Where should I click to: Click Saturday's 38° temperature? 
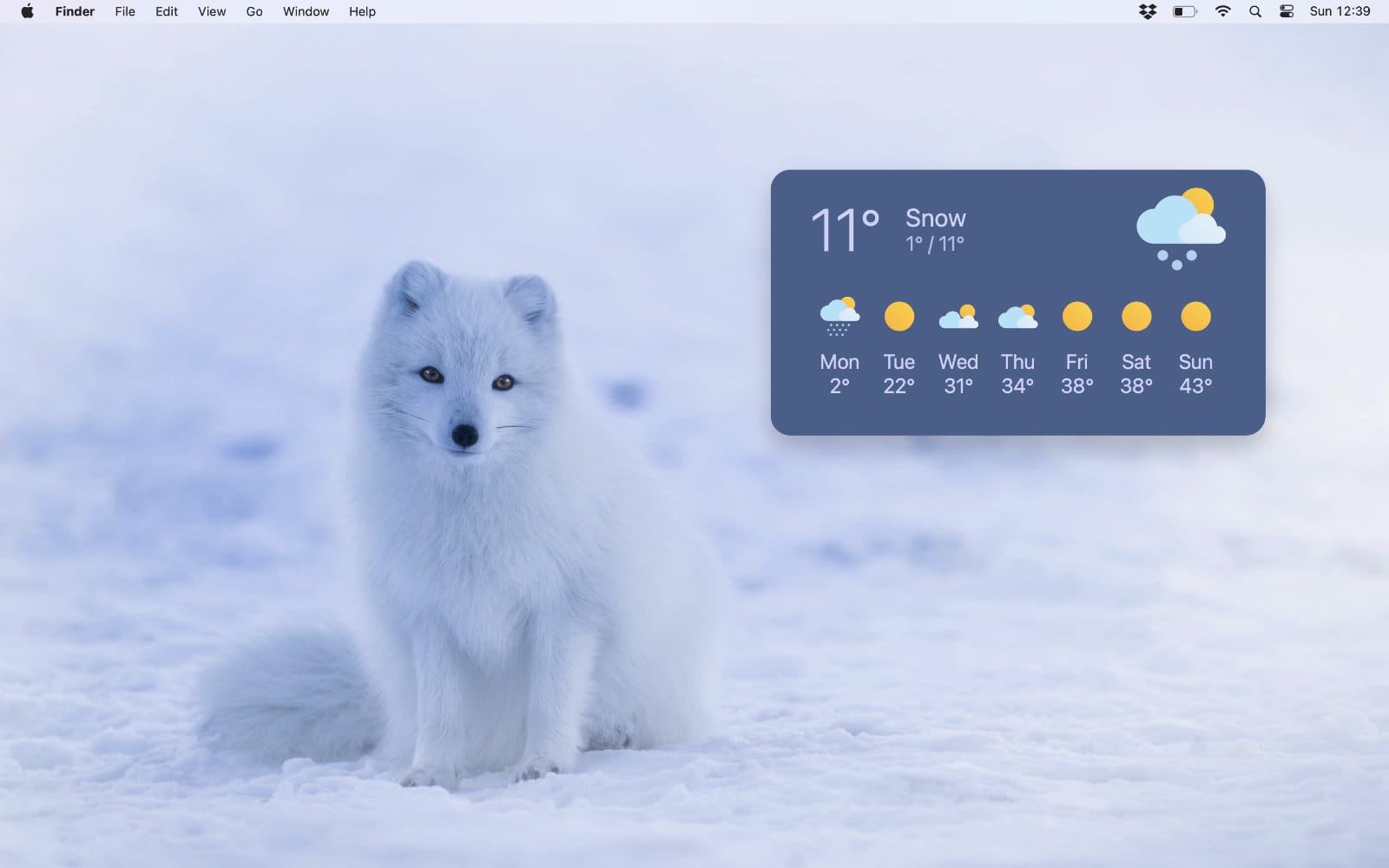[1136, 385]
